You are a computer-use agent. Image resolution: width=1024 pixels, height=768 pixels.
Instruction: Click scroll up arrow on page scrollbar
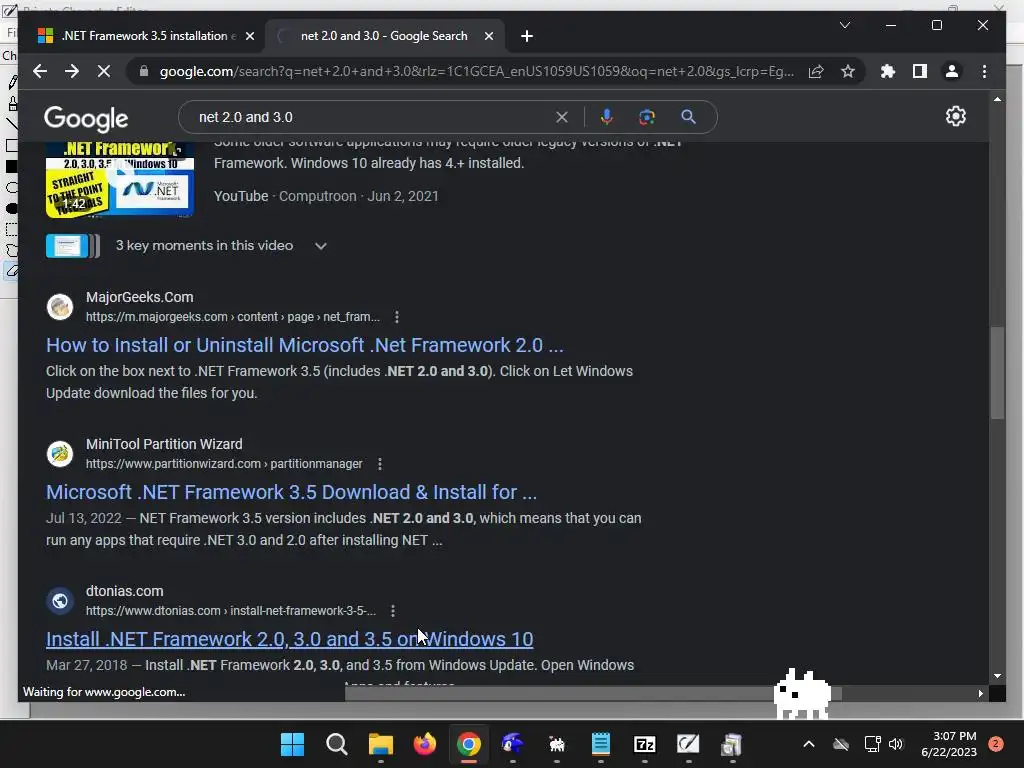997,99
